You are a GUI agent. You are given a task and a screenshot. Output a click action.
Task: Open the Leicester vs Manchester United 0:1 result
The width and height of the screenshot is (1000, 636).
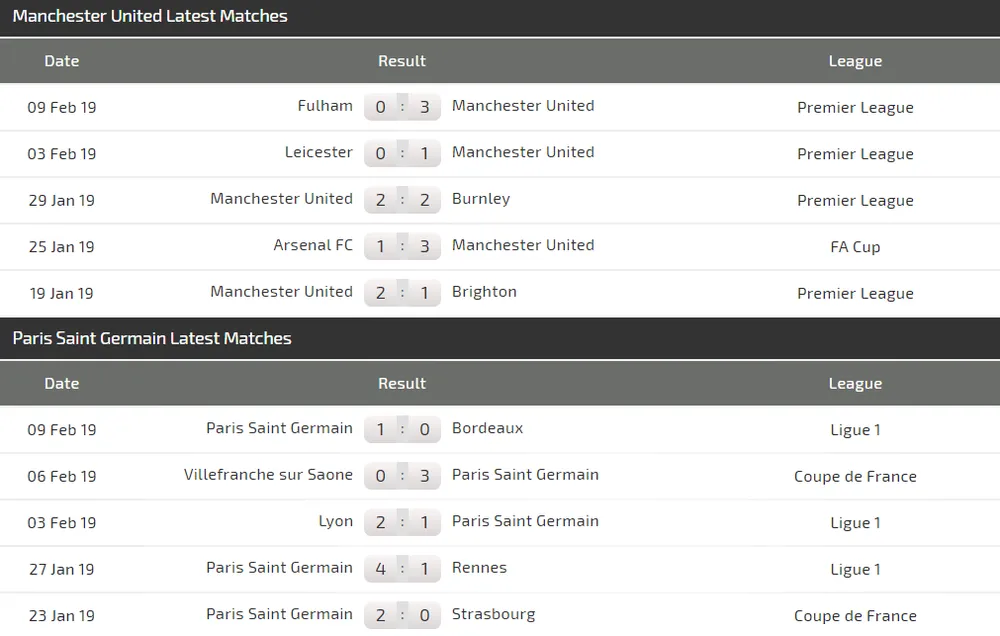tap(402, 153)
